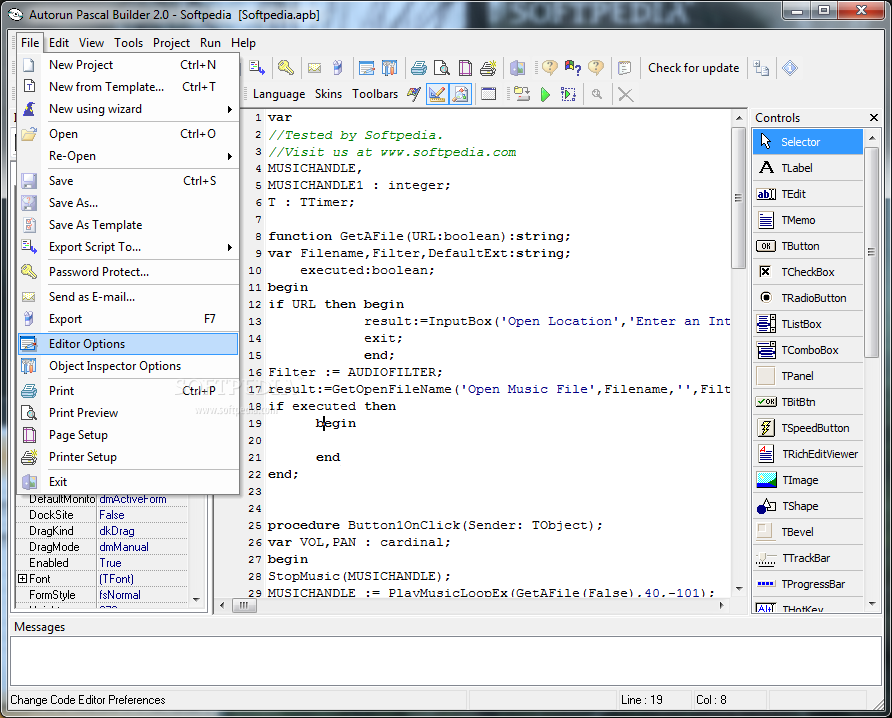Pick the TRichEditViewer control
Image resolution: width=892 pixels, height=718 pixels.
(x=808, y=454)
